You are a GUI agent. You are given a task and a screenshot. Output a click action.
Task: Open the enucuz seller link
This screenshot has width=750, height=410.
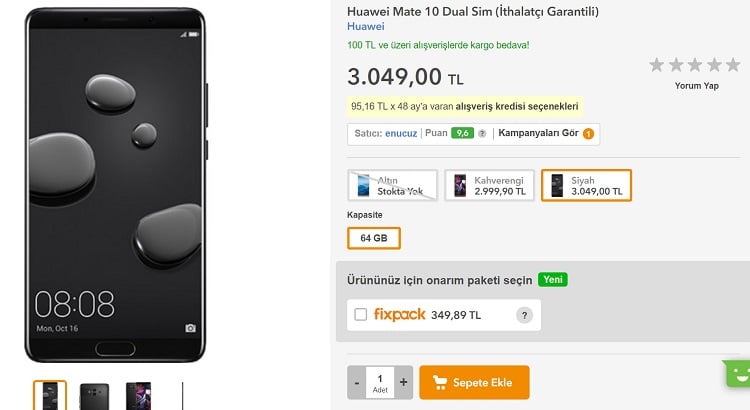401,133
